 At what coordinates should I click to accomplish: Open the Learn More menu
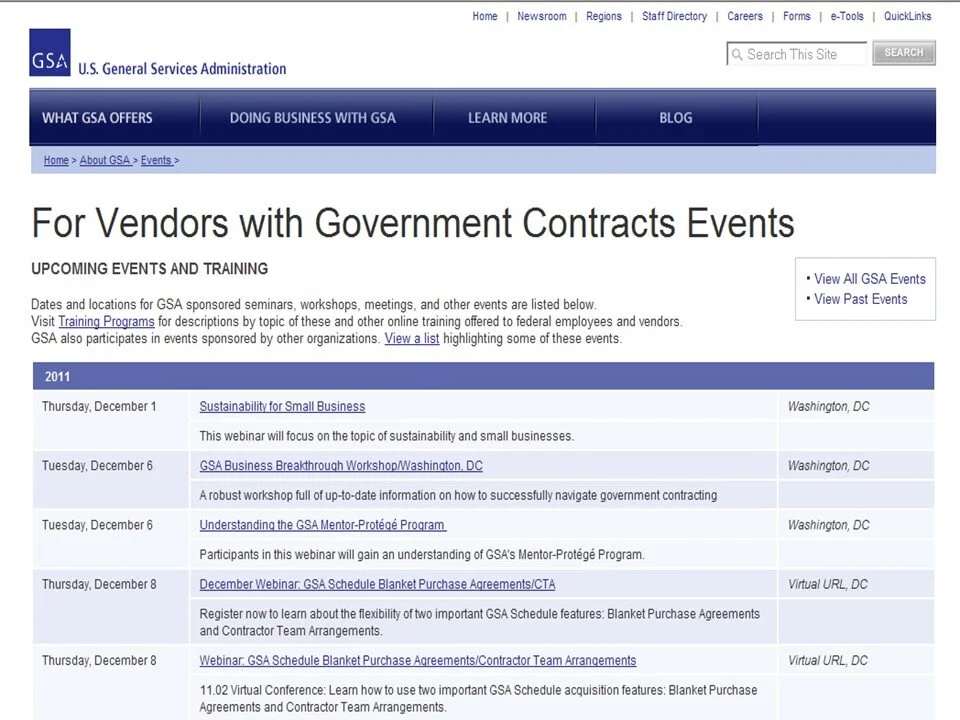[x=508, y=118]
